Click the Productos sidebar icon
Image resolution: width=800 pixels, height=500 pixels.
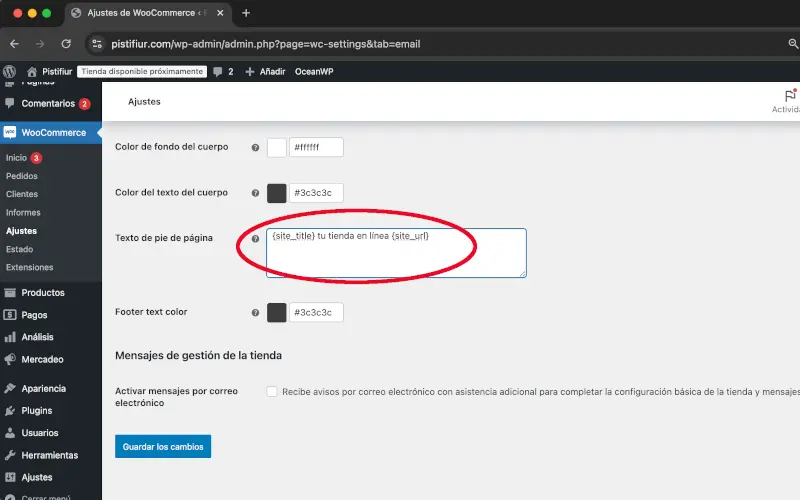10,293
